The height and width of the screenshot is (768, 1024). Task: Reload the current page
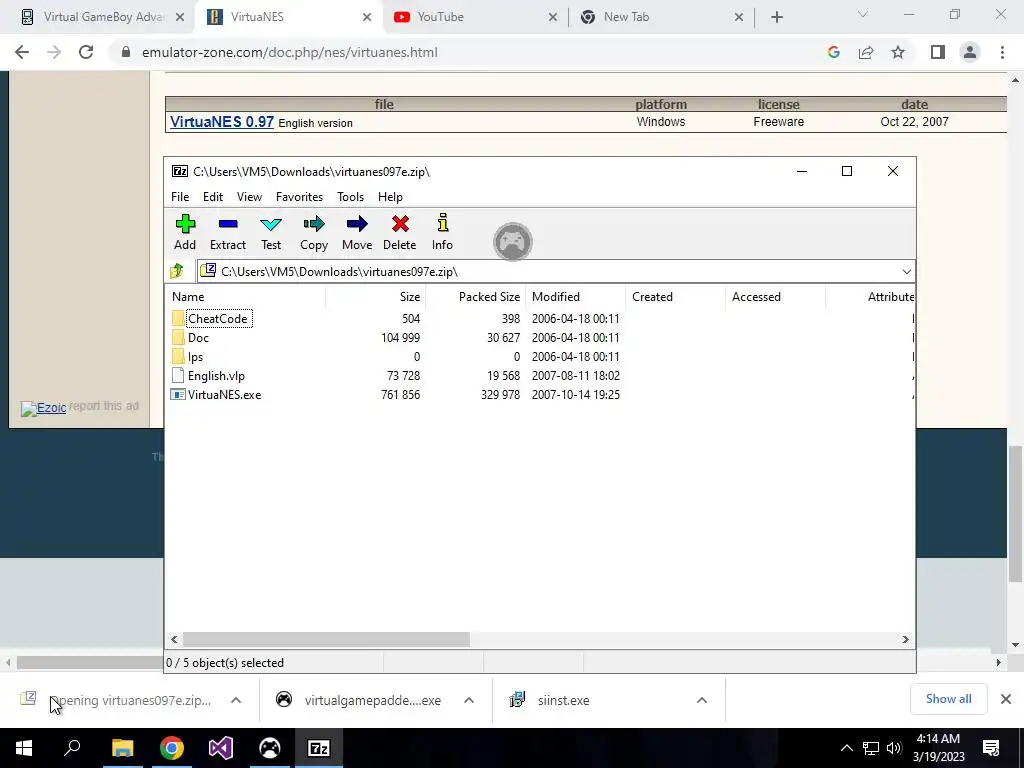pyautogui.click(x=86, y=52)
